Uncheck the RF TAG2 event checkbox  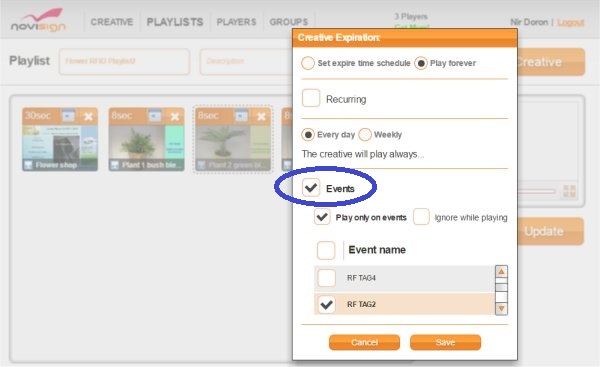coord(327,305)
